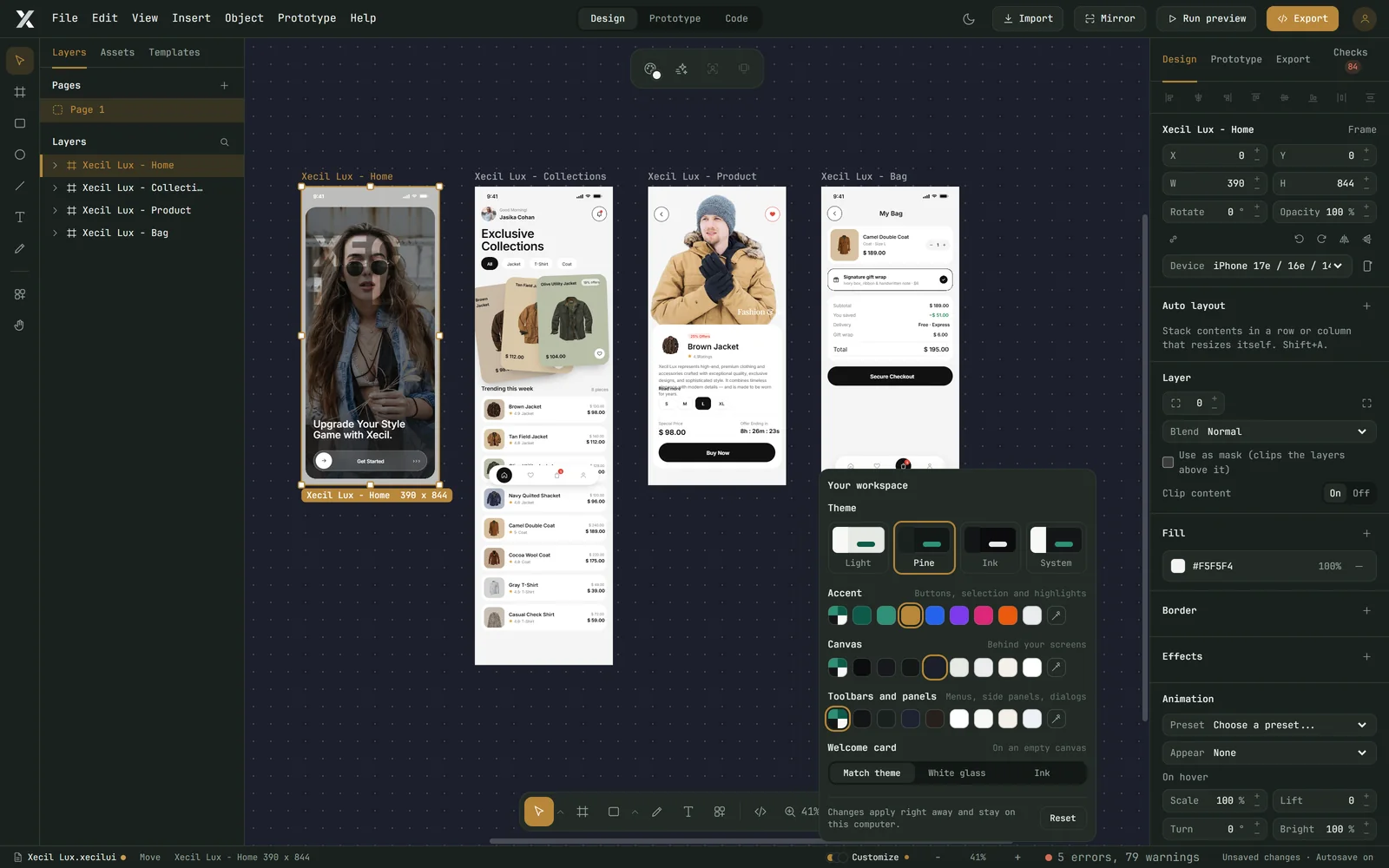The height and width of the screenshot is (868, 1389).
Task: Turn clip content Off
Action: (x=1360, y=493)
